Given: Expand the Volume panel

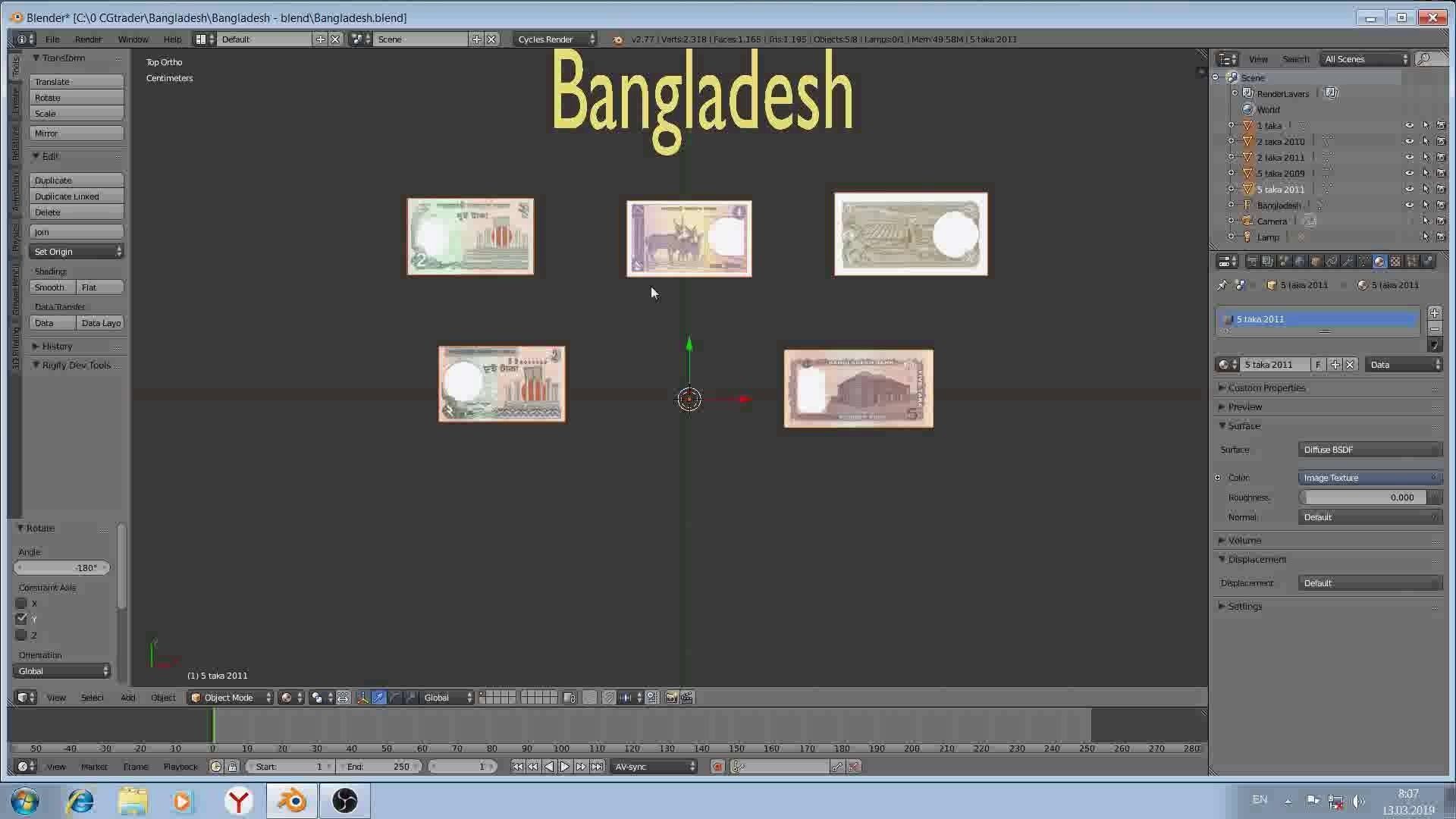Looking at the screenshot, I should tap(1244, 540).
